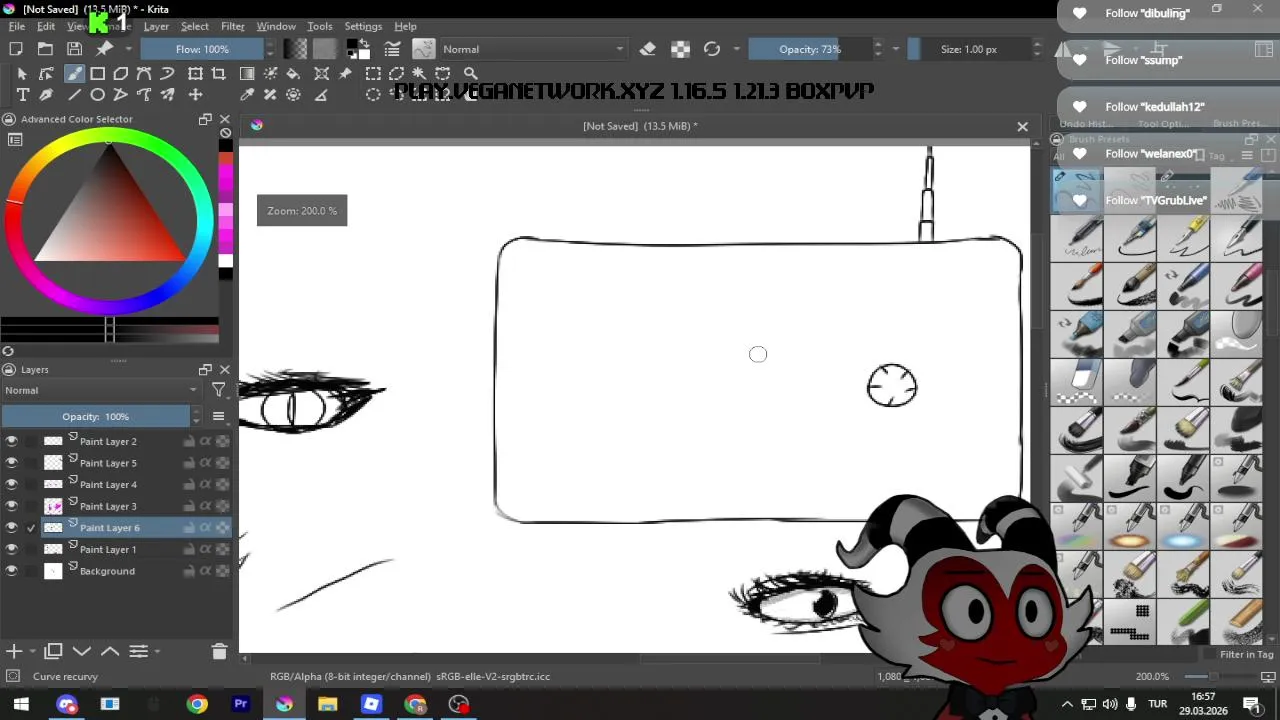Open the Filter menu
Viewport: 1280px width, 720px height.
pyautogui.click(x=233, y=26)
